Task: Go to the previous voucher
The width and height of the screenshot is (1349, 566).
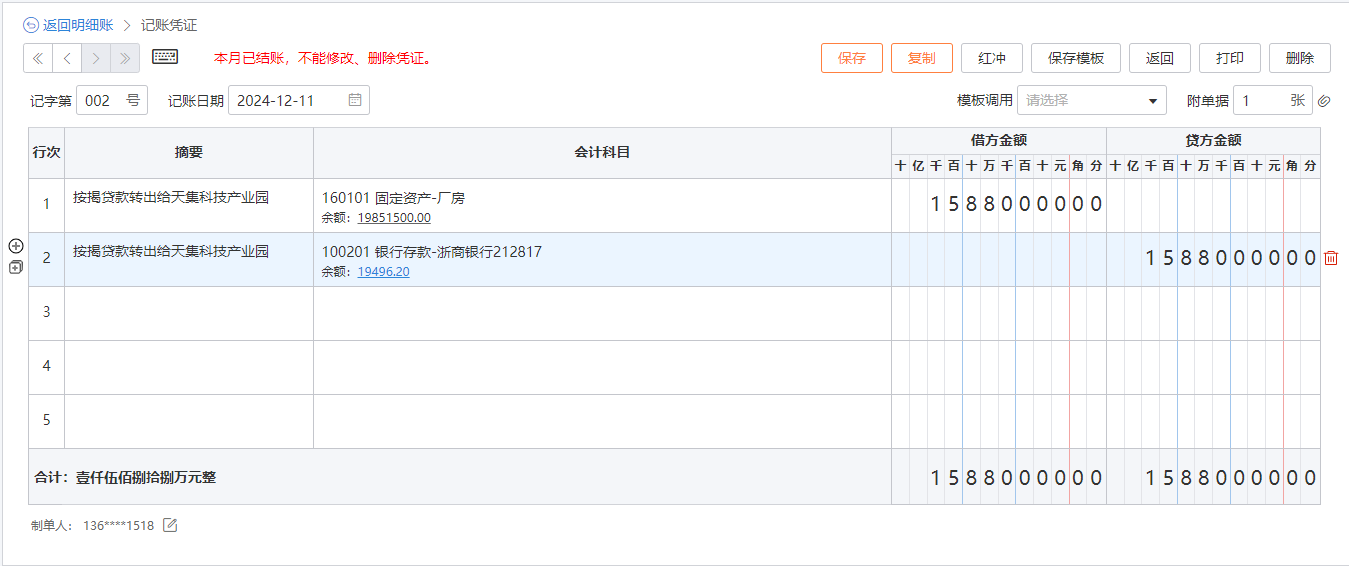Action: (x=67, y=58)
